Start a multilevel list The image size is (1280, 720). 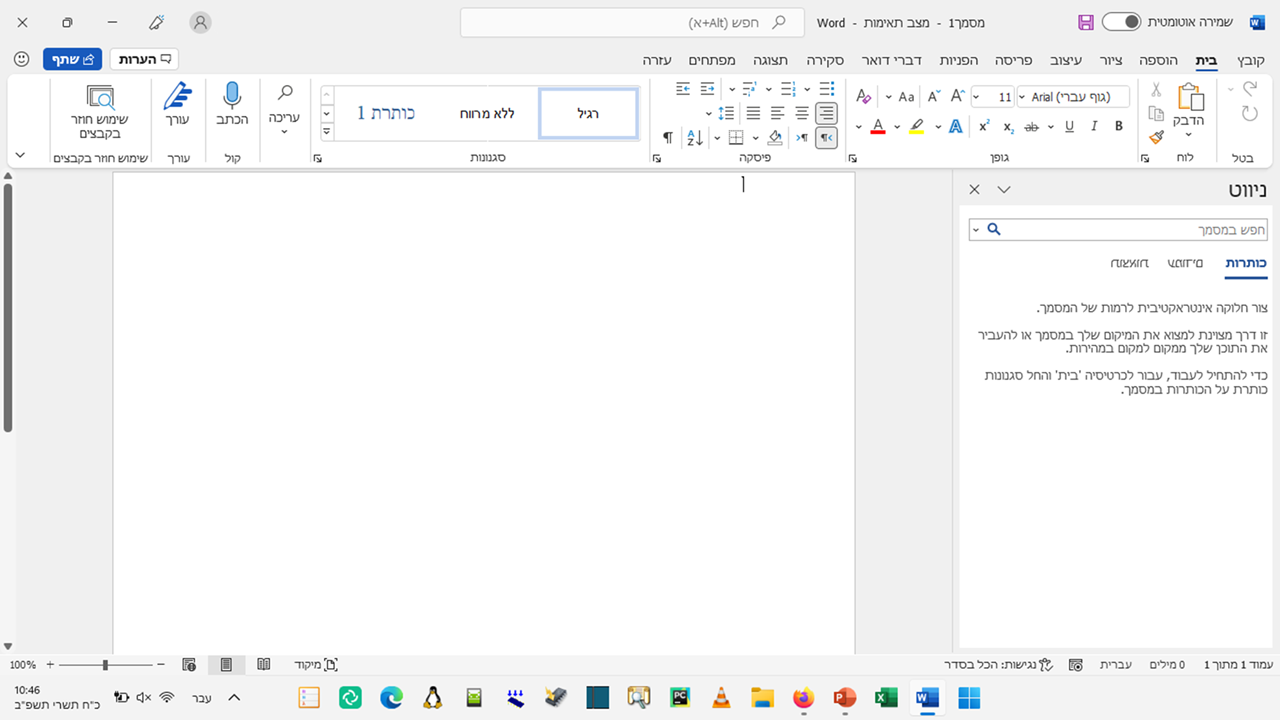(x=749, y=89)
